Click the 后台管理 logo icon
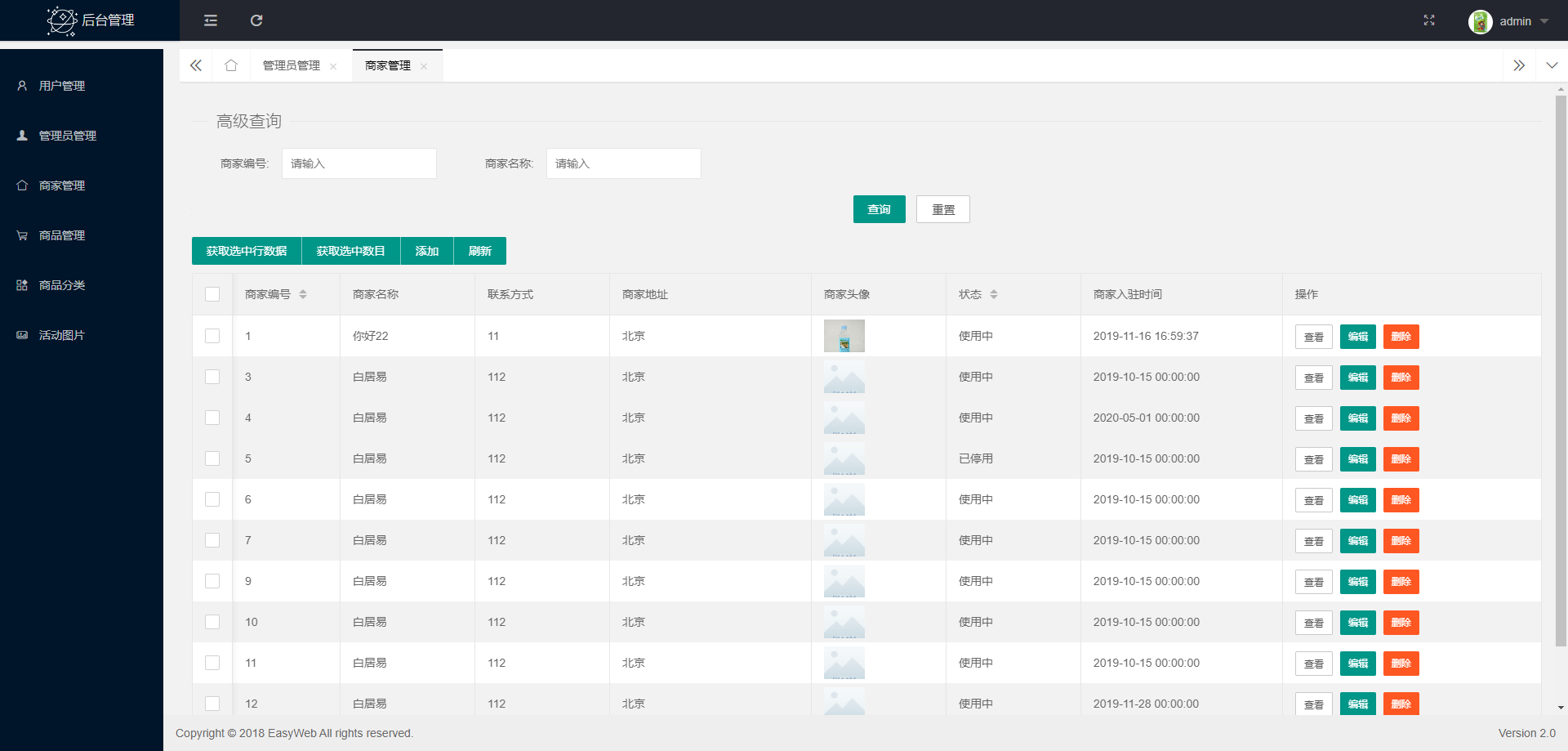 tap(62, 20)
